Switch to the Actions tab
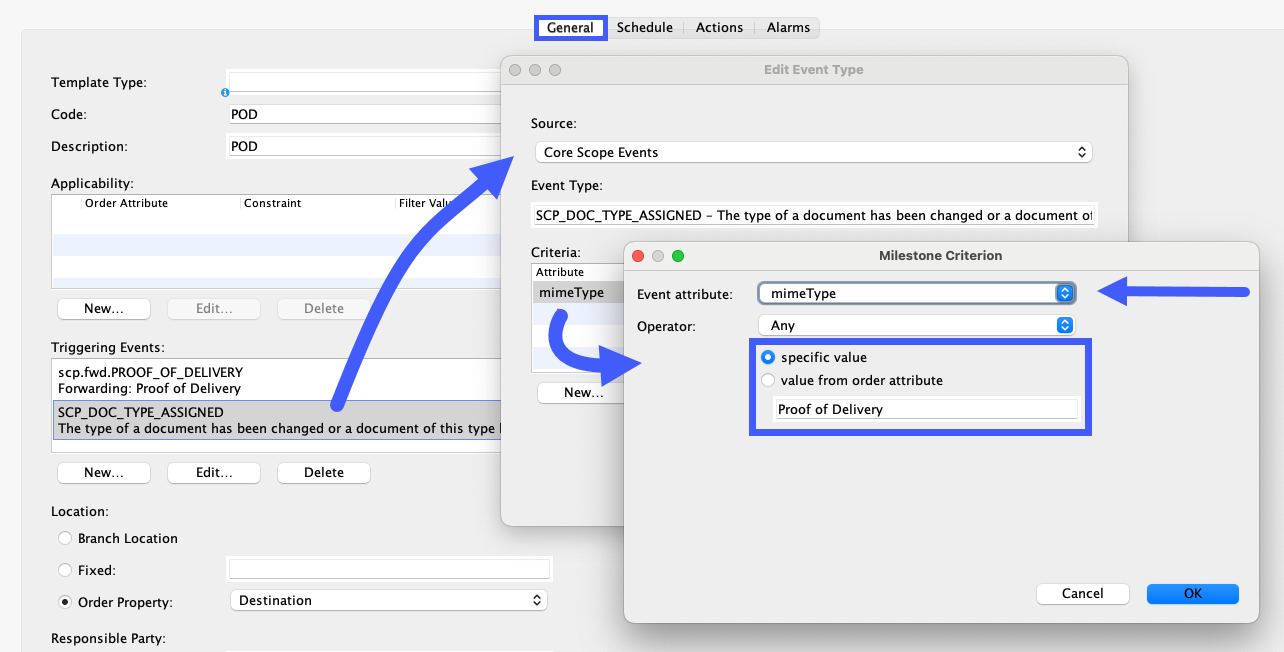Viewport: 1284px width, 652px height. (x=719, y=27)
